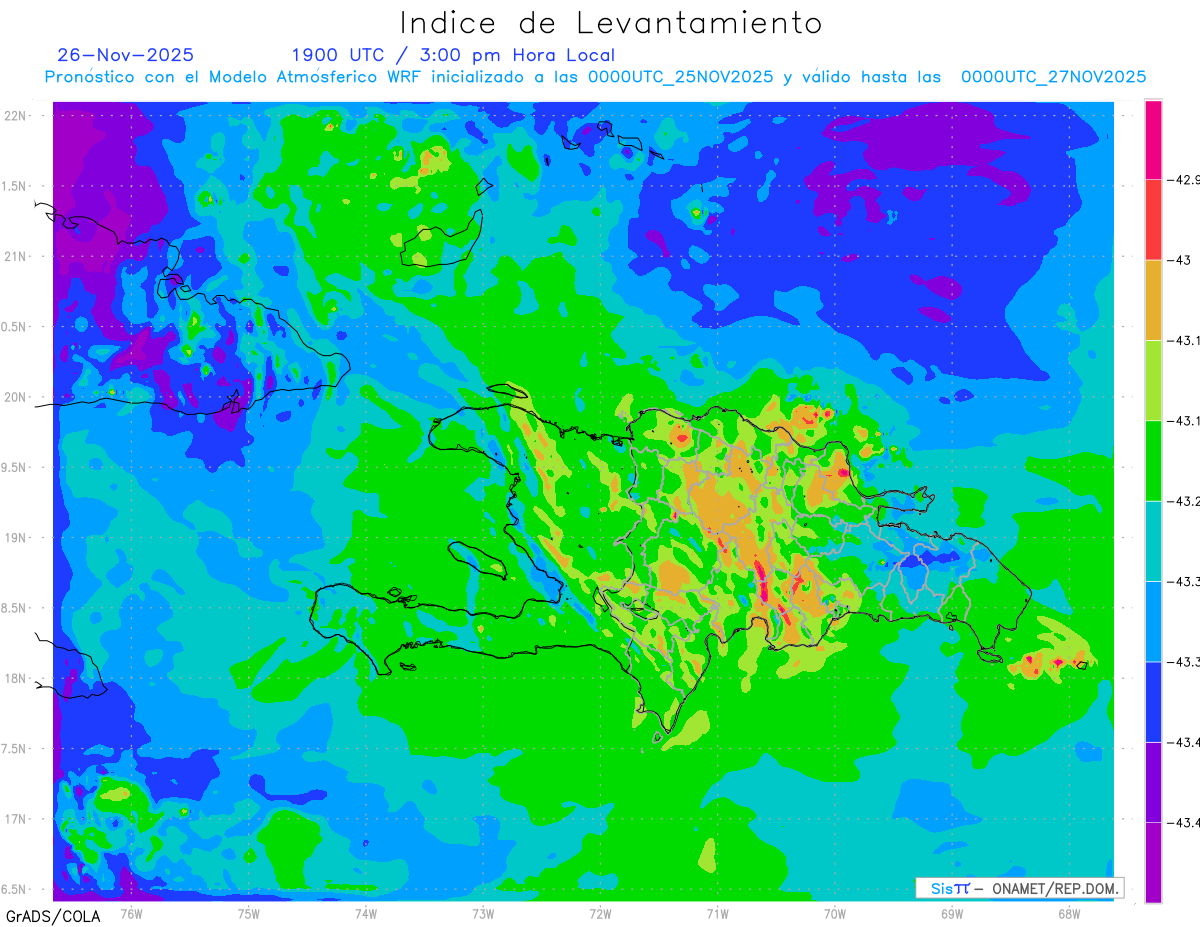This screenshot has width=1200, height=927.
Task: Click the 20N latitude label
Action: pyautogui.click(x=15, y=397)
